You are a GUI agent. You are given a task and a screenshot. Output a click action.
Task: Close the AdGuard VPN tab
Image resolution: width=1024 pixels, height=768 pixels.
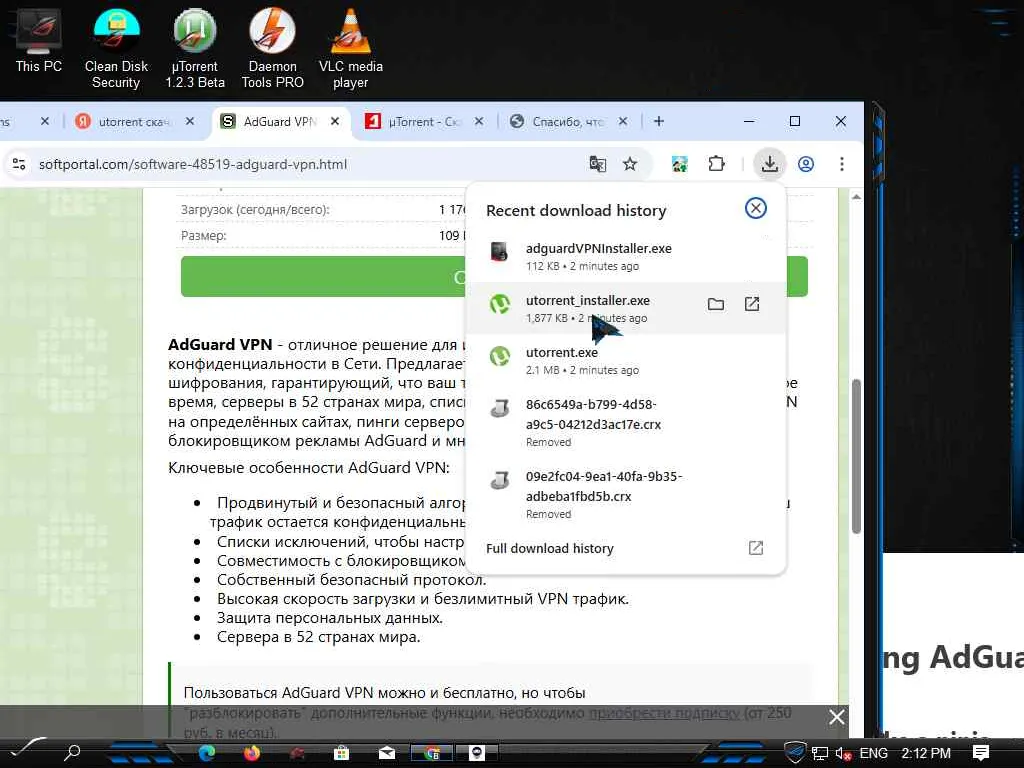point(335,121)
